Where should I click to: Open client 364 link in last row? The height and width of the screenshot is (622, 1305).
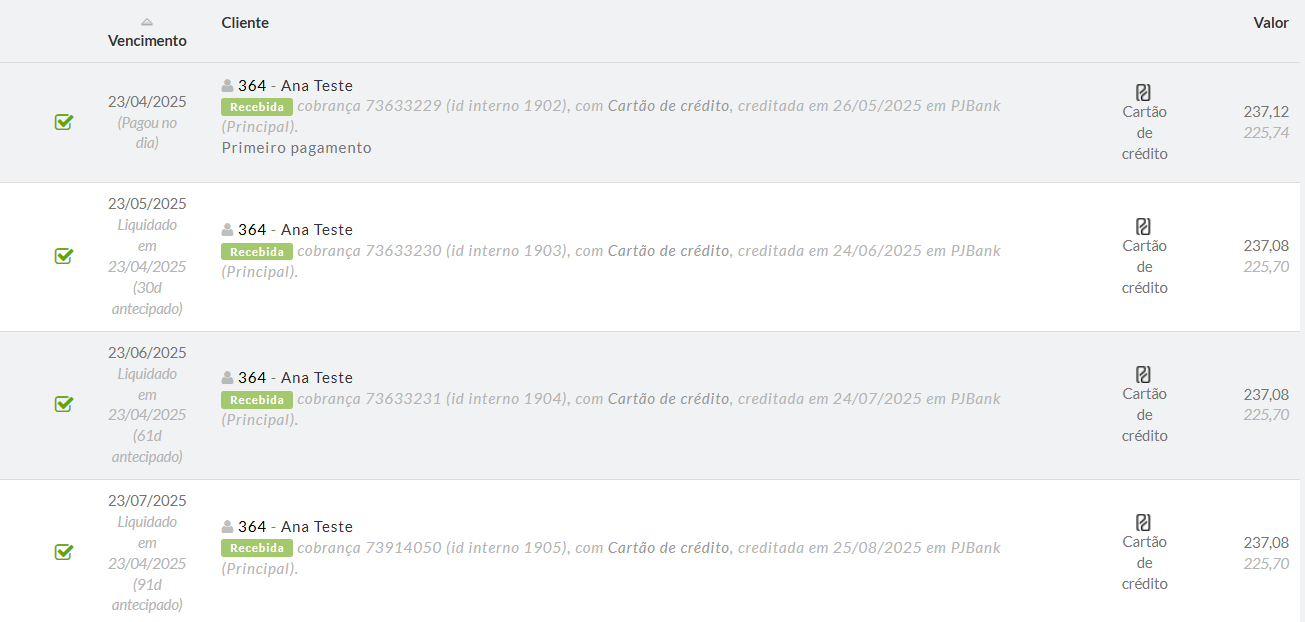coord(252,527)
